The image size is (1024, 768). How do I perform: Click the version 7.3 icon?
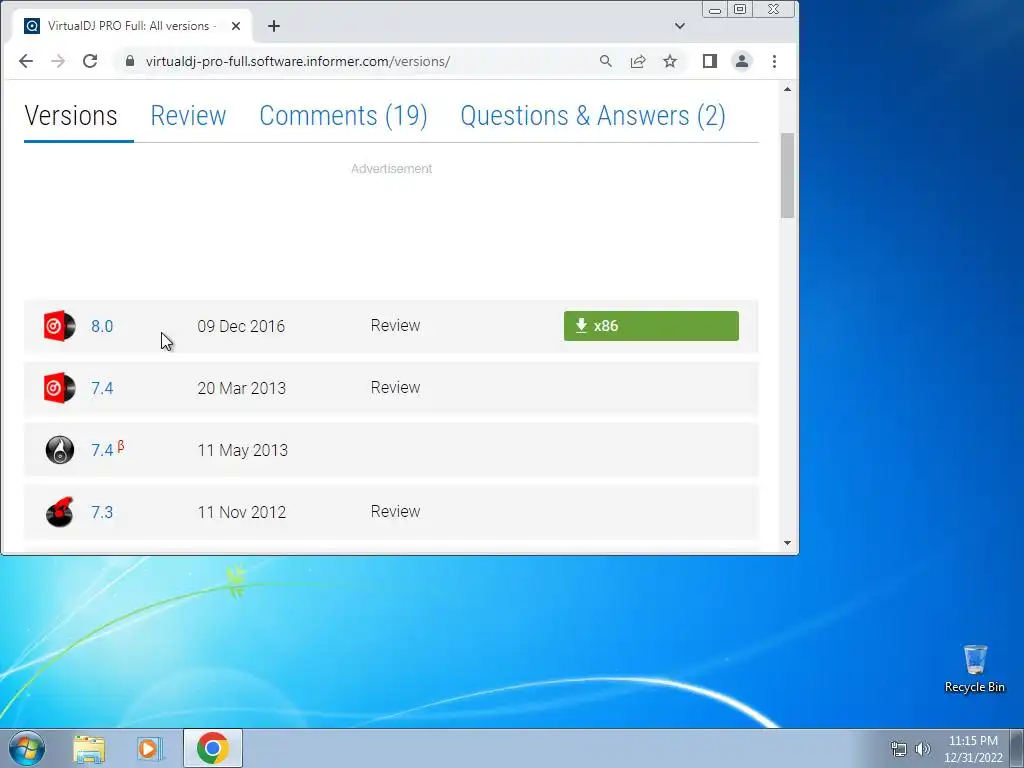click(59, 512)
